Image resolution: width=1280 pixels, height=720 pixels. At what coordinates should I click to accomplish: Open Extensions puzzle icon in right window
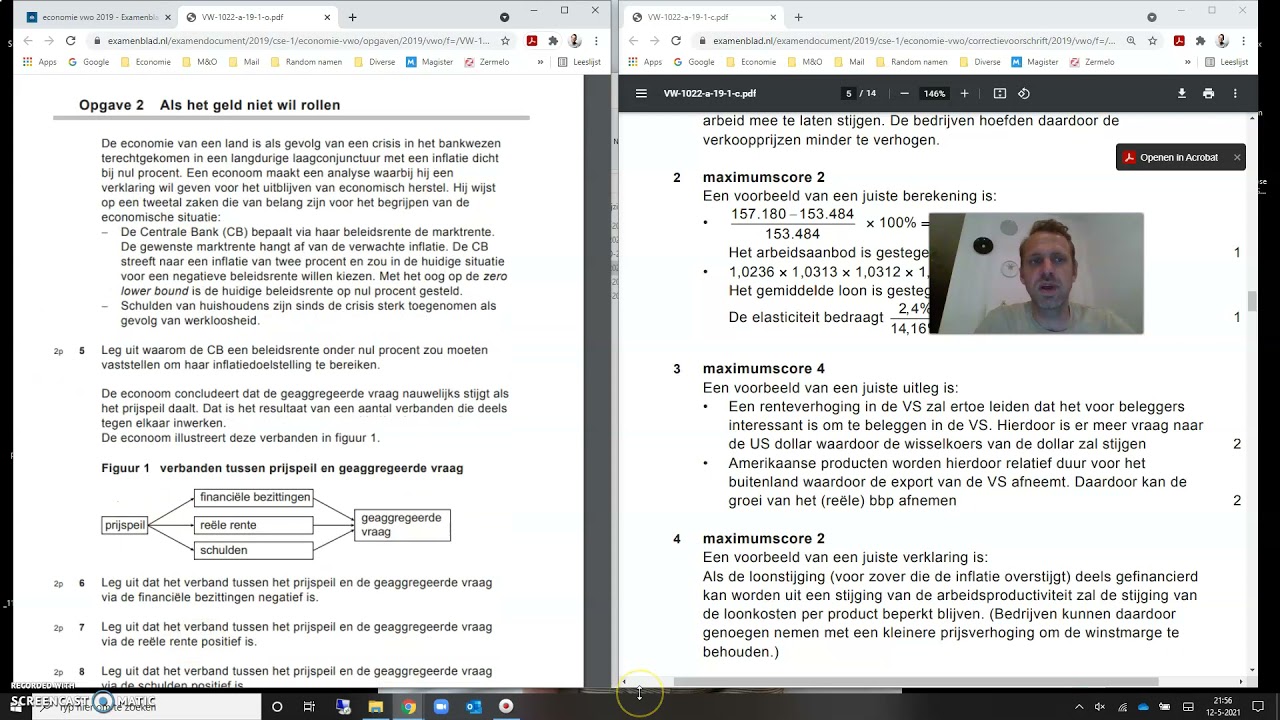point(1201,41)
